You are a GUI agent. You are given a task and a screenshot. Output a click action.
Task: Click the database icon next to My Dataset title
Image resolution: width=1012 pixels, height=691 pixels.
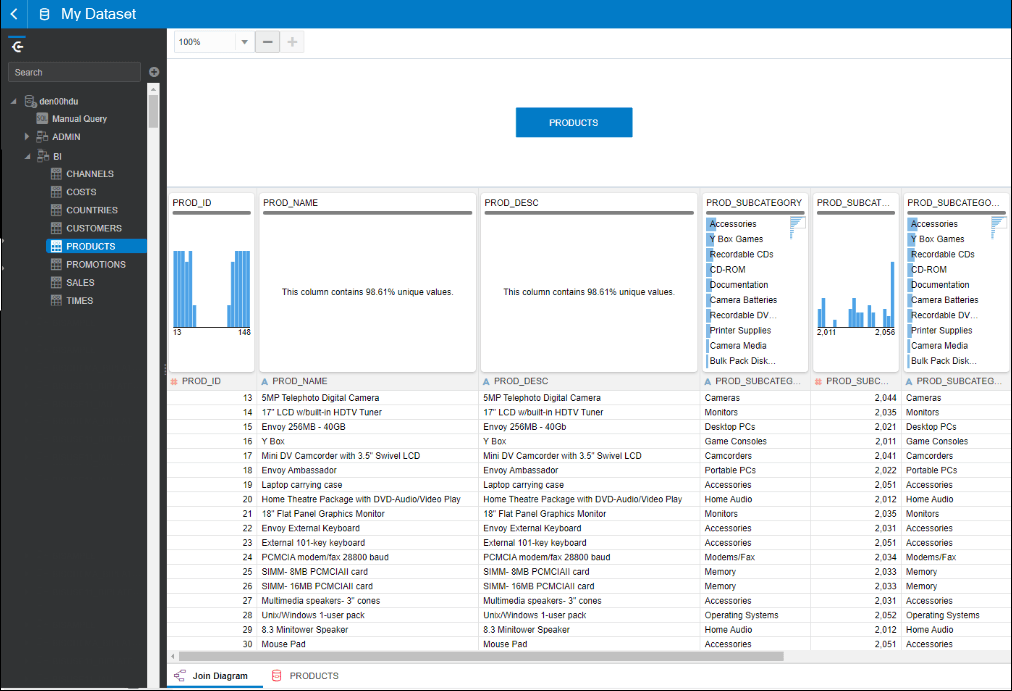[42, 14]
